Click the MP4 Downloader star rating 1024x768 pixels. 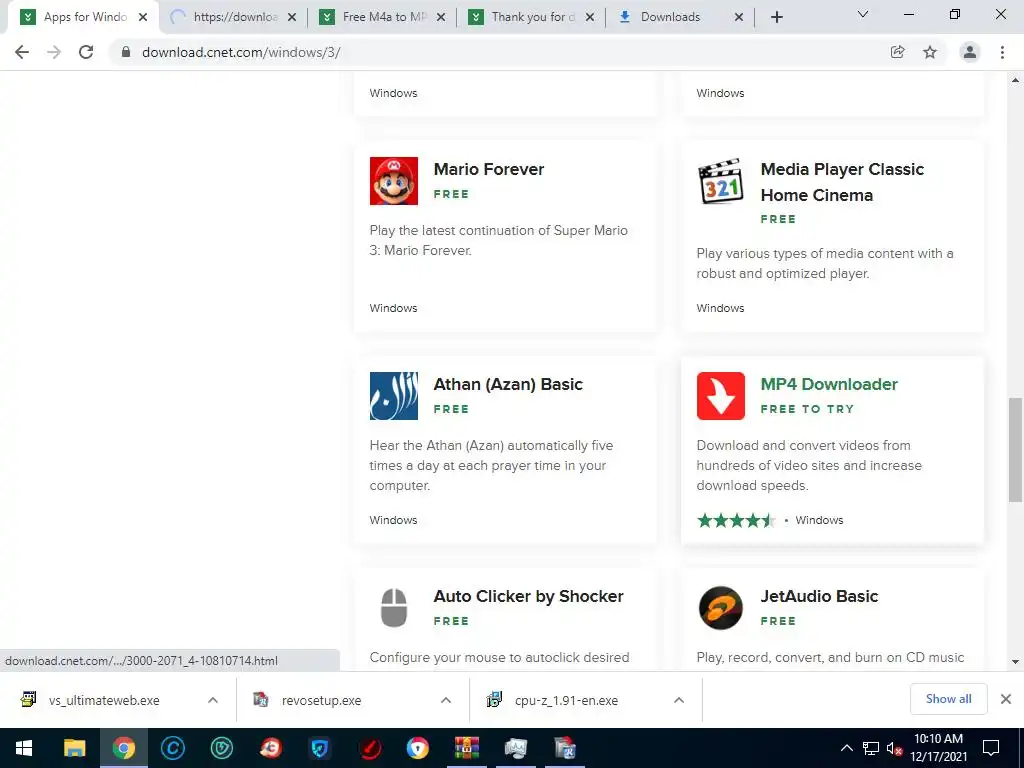pos(736,520)
